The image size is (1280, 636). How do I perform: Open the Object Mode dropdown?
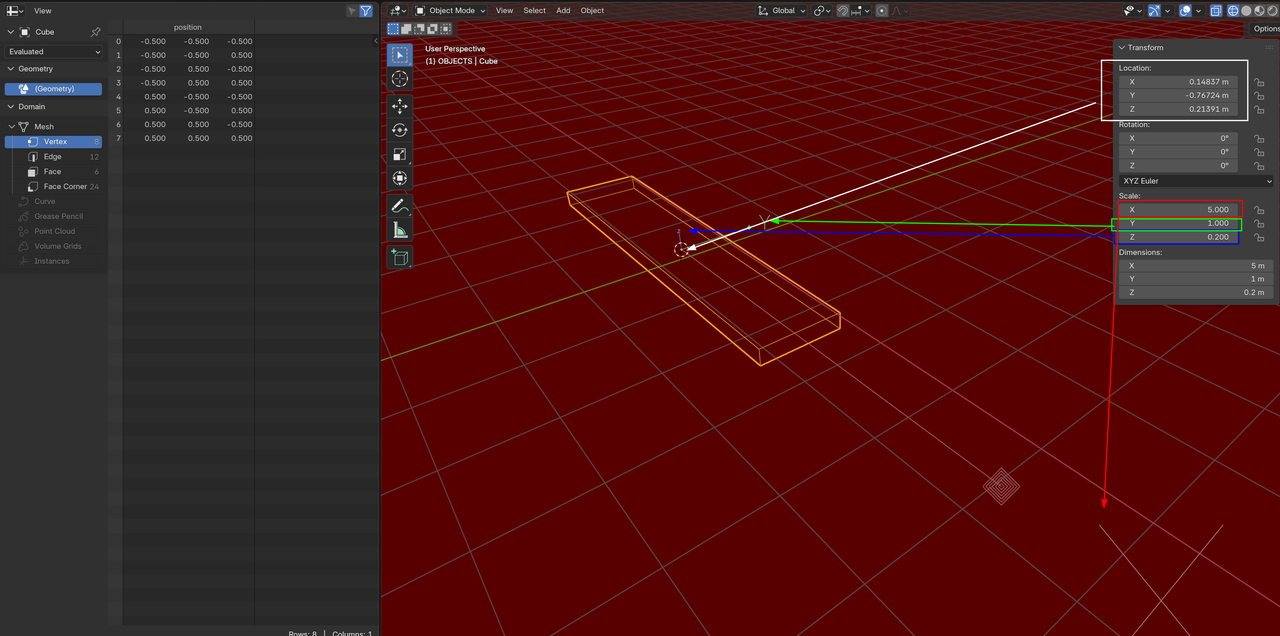tap(450, 10)
